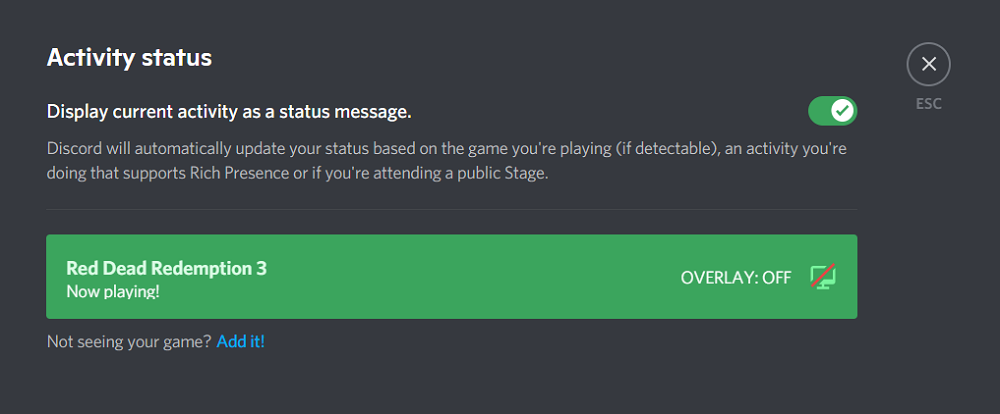
Task: Click the white checkmark knob on the switch
Action: 843,110
